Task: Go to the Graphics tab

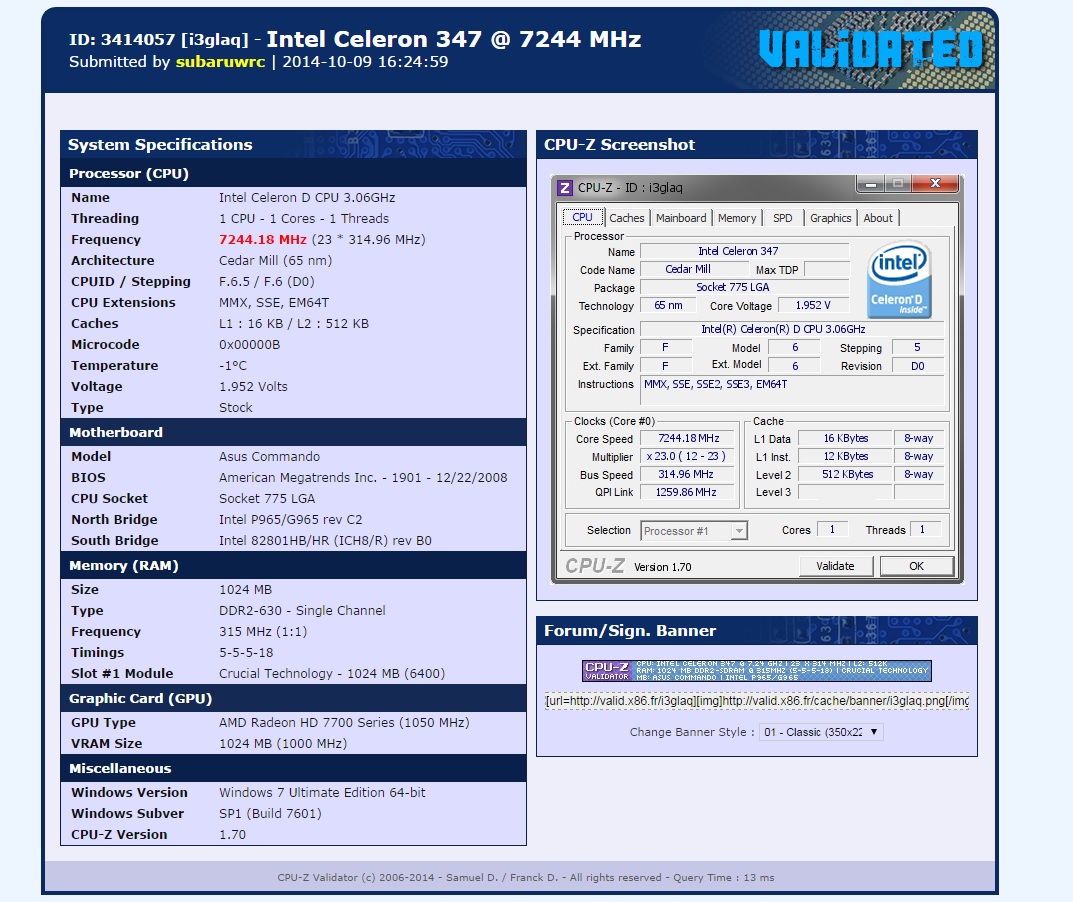Action: [x=831, y=218]
